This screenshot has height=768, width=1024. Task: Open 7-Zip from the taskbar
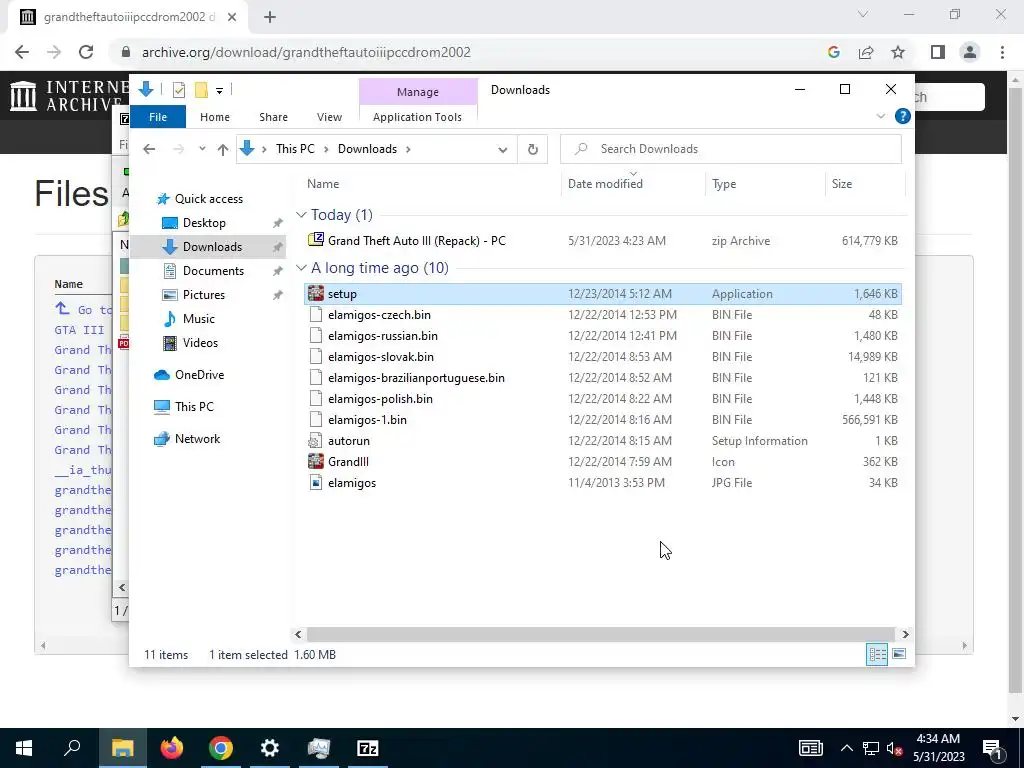tap(368, 748)
